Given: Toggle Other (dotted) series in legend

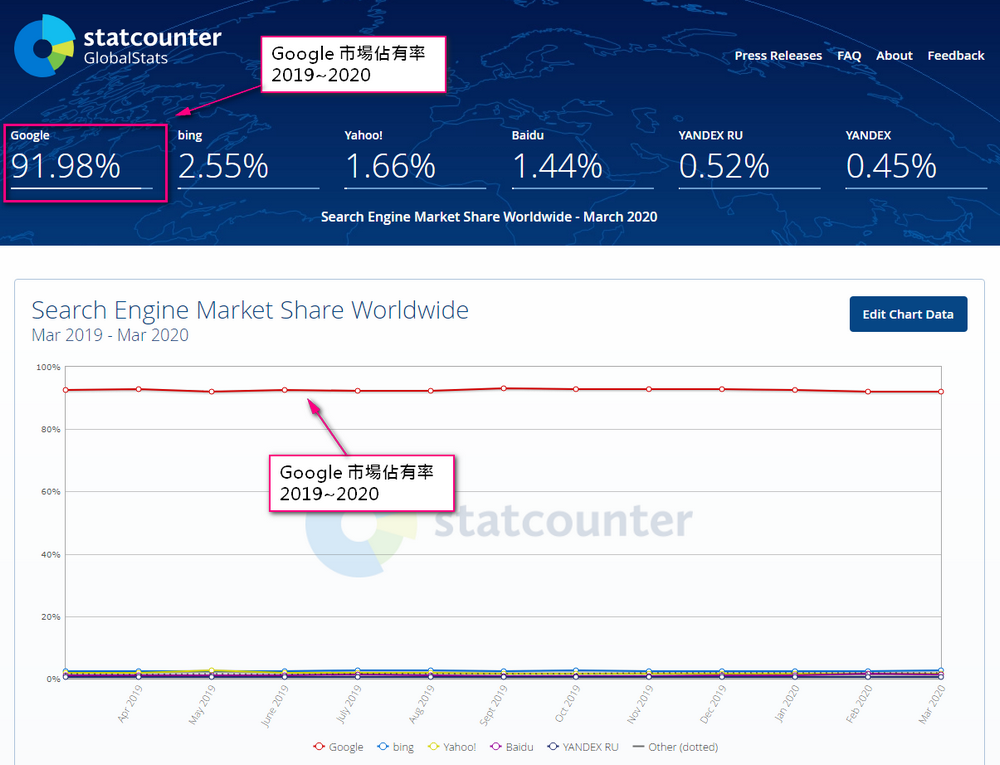Looking at the screenshot, I should [x=675, y=747].
